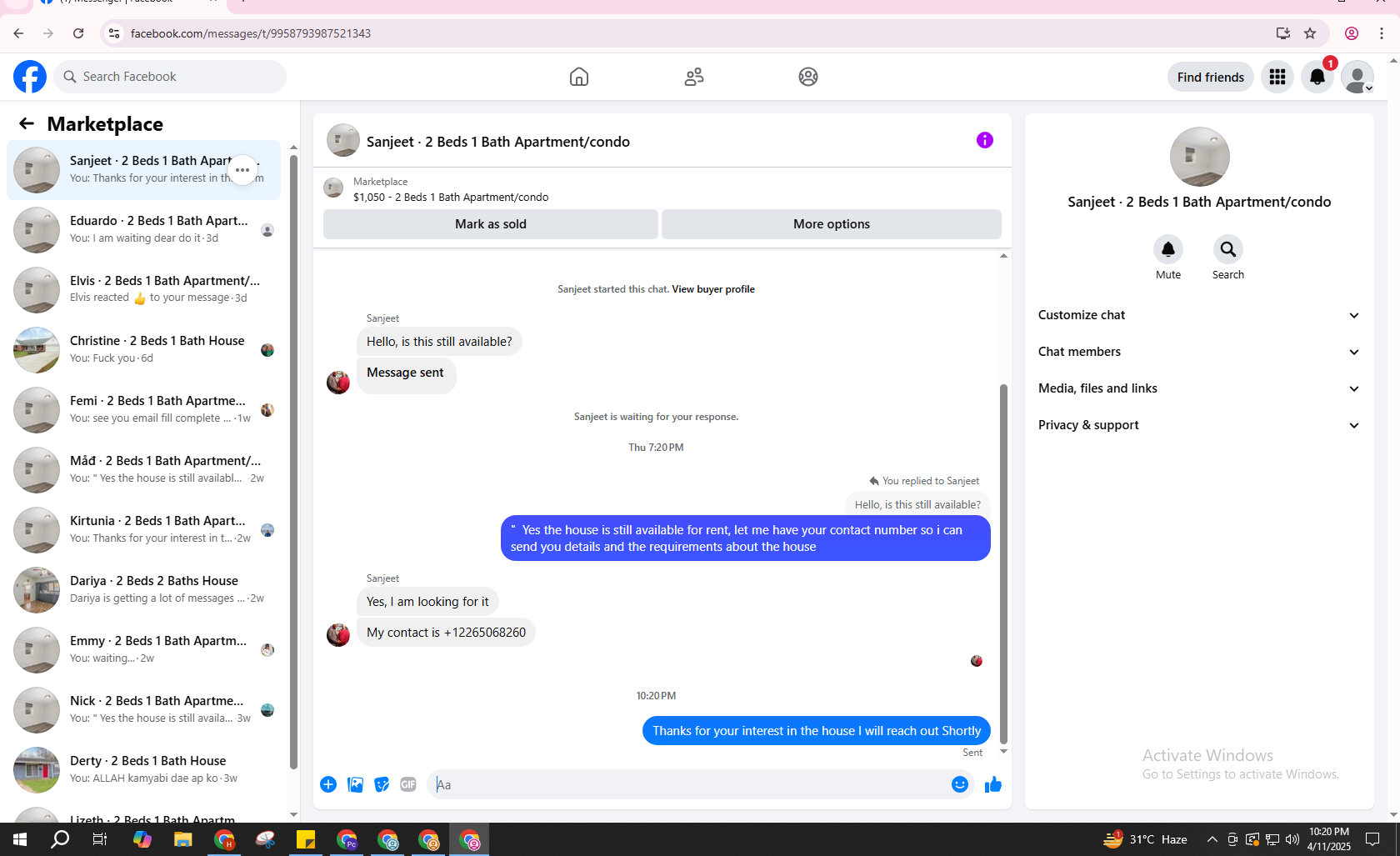1400x856 pixels.
Task: Click the 'Yes, I am looking for it' message
Action: click(x=428, y=602)
